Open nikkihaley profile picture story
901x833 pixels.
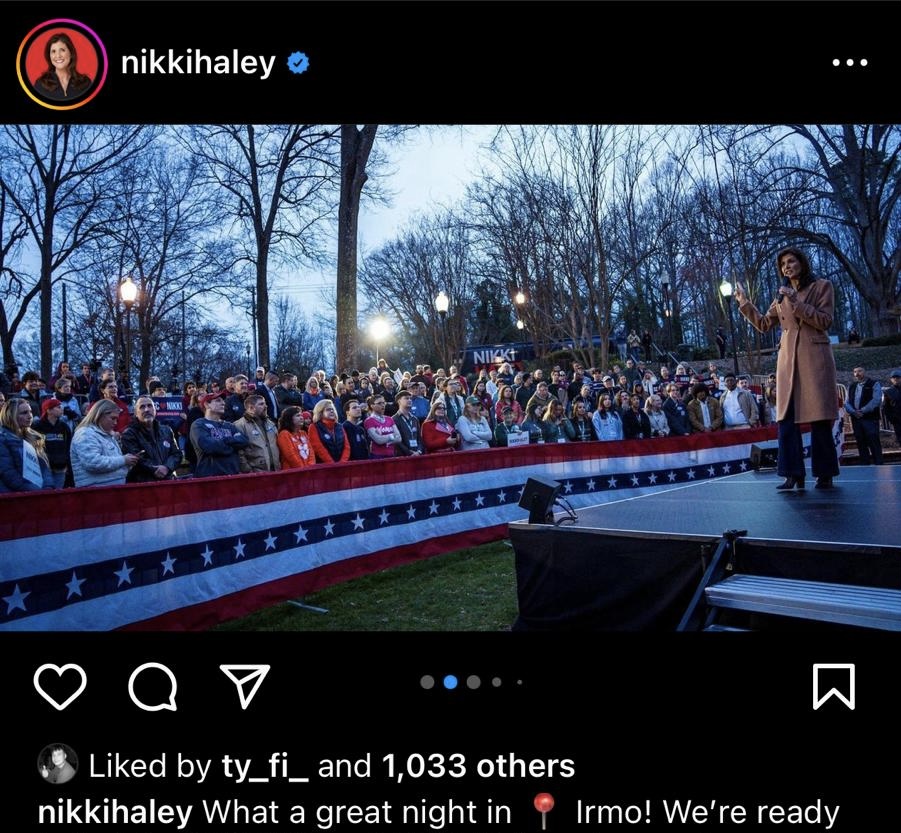pyautogui.click(x=62, y=64)
